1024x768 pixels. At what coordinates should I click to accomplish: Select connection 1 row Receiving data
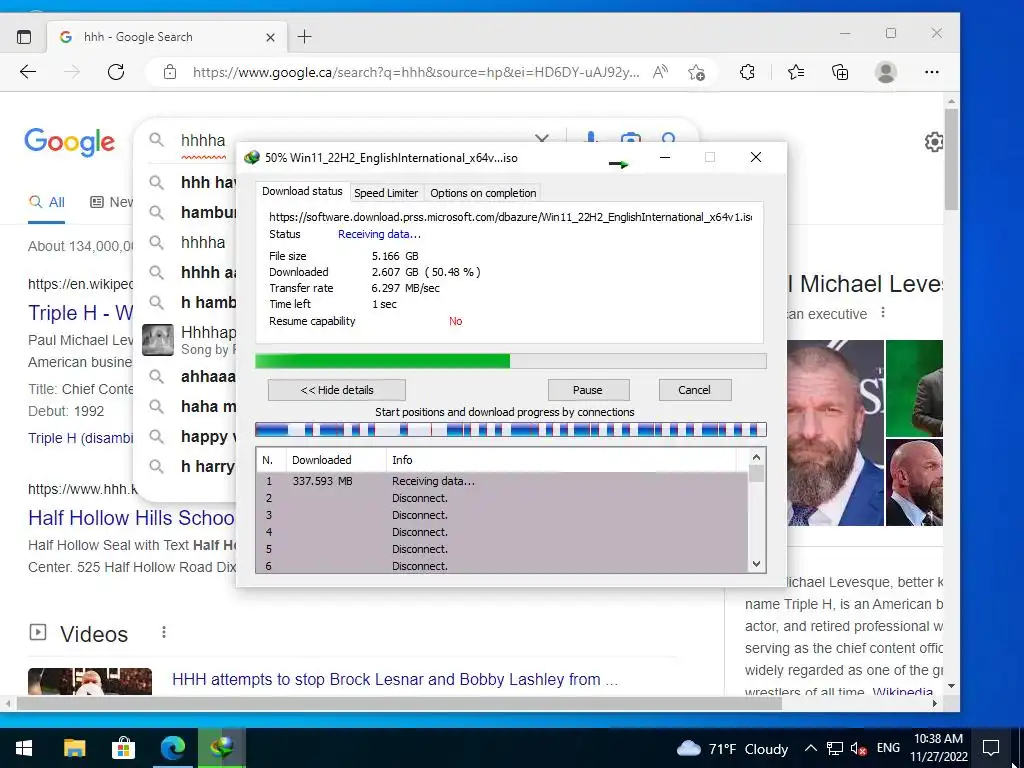[x=502, y=481]
